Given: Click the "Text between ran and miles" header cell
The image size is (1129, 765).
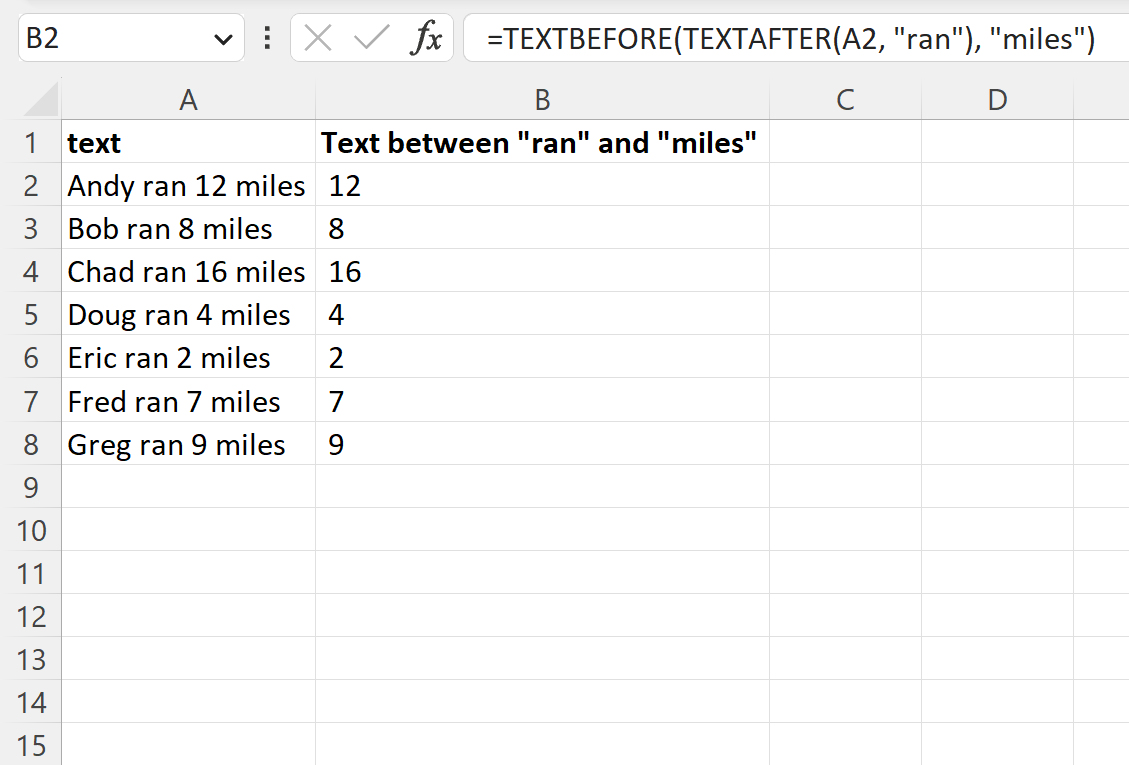Looking at the screenshot, I should pyautogui.click(x=542, y=142).
